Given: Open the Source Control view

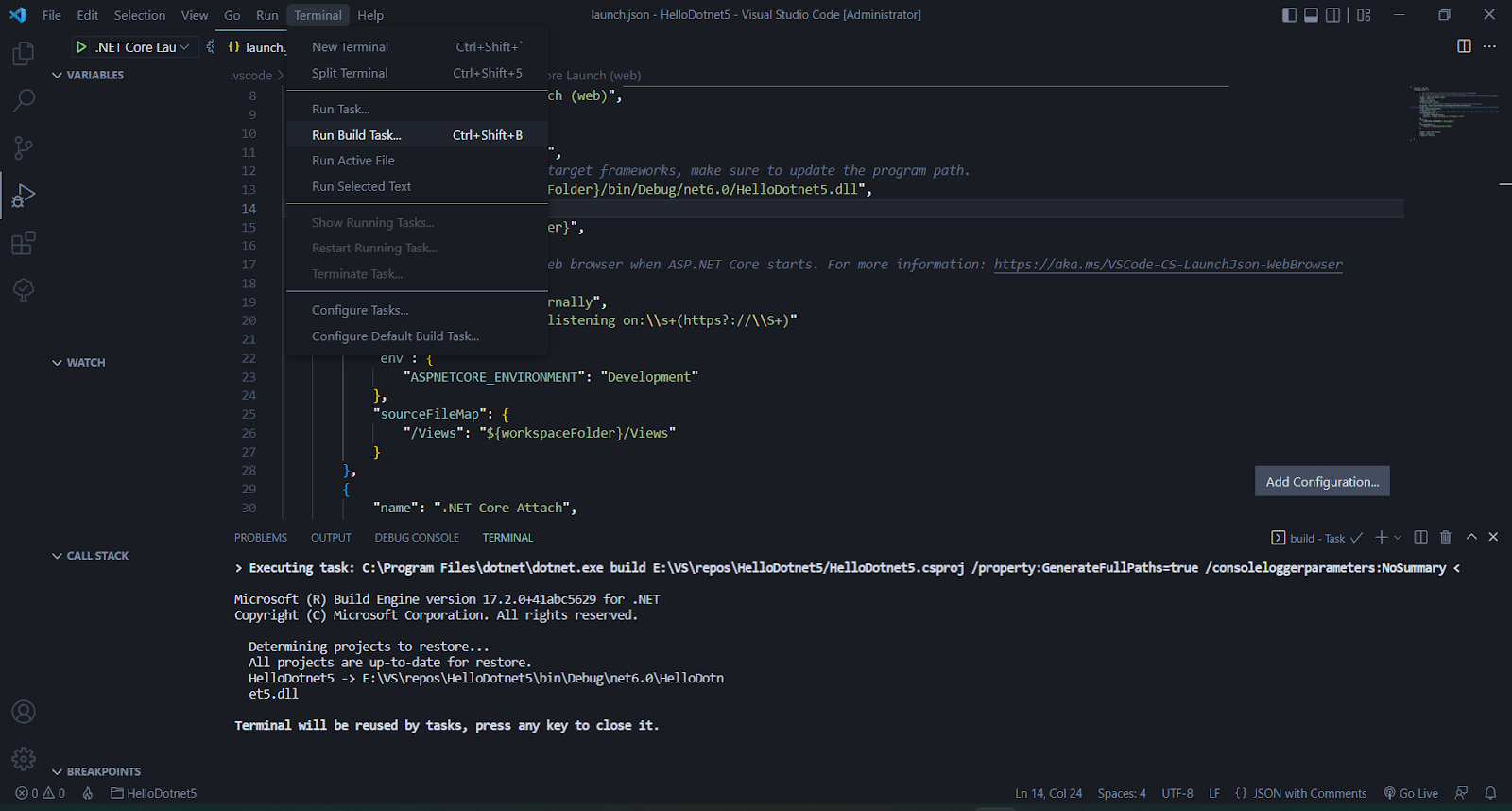Looking at the screenshot, I should point(24,147).
